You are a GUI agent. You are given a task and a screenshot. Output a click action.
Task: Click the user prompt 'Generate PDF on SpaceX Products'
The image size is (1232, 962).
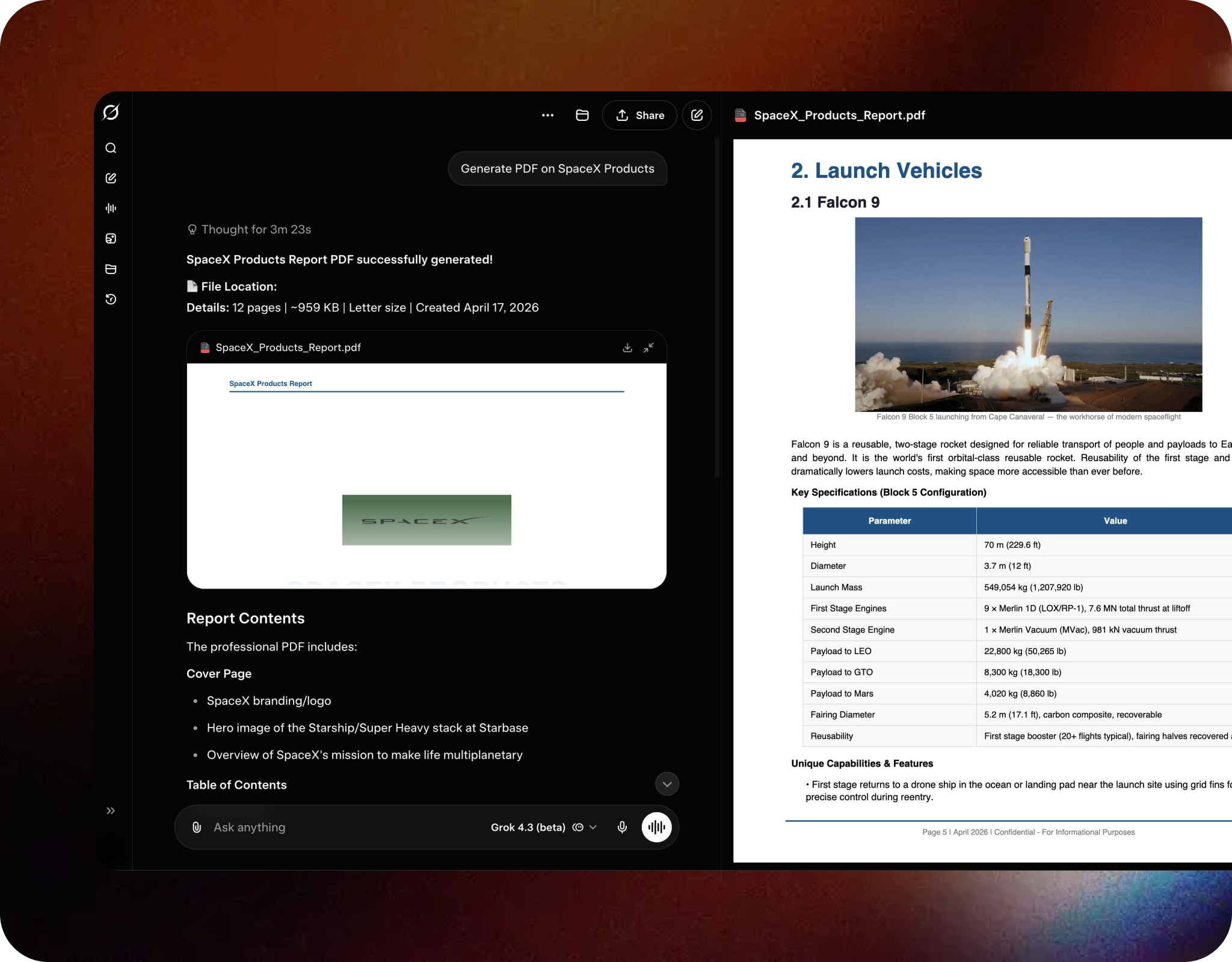558,169
